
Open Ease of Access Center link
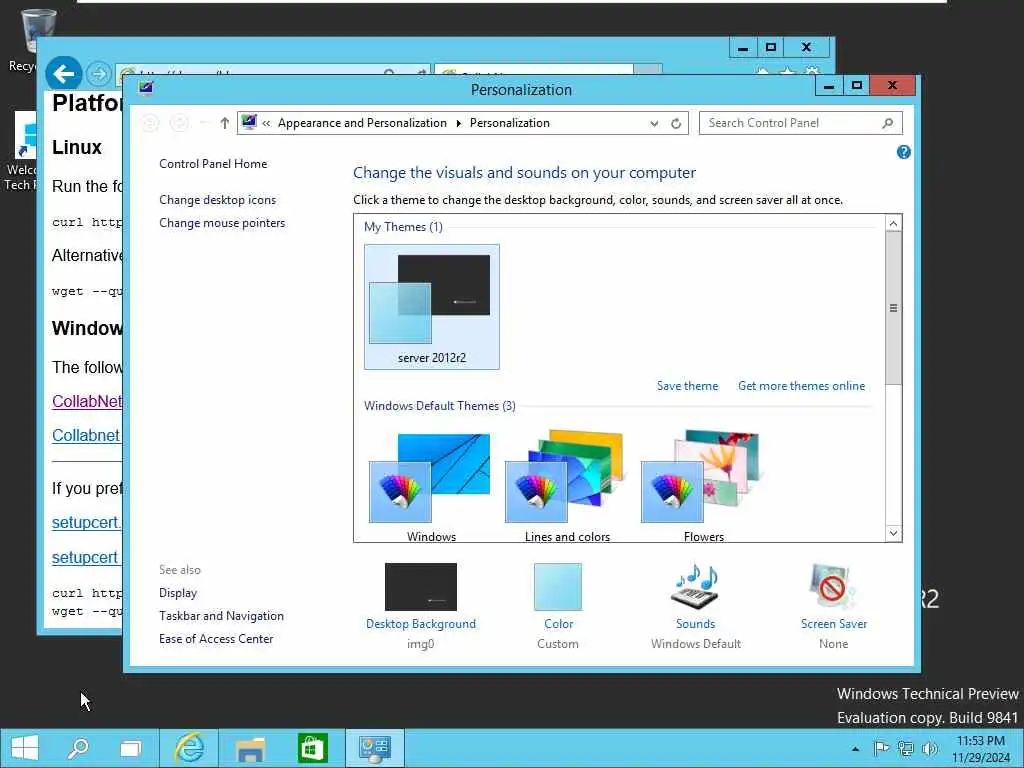click(x=216, y=639)
